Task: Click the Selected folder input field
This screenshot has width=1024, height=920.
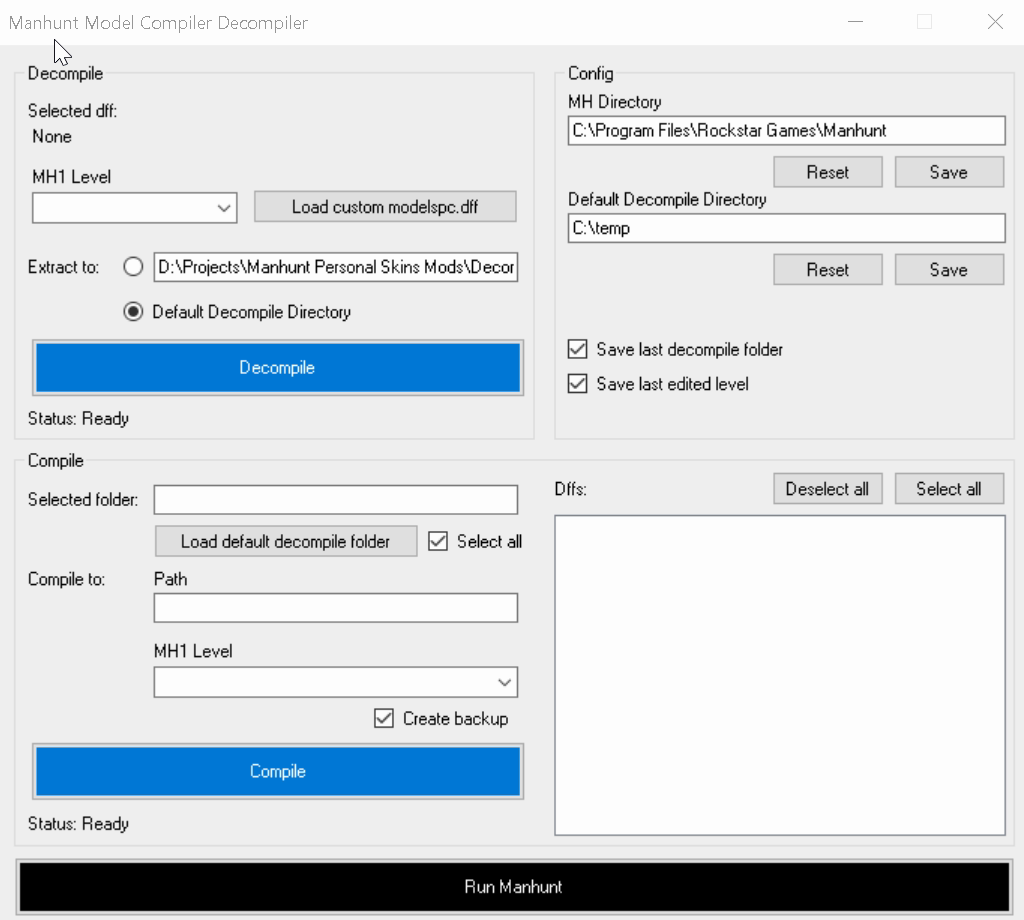Action: [336, 500]
